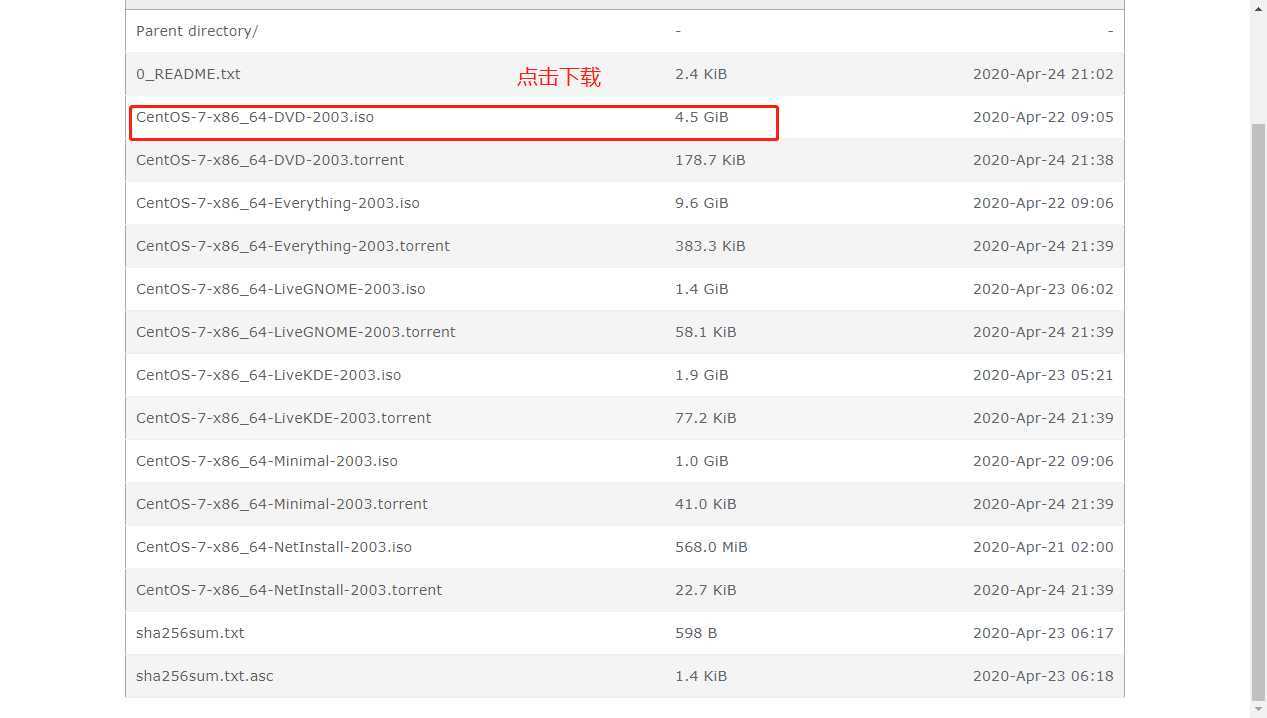Open the sha256sum.txt file

click(x=190, y=633)
